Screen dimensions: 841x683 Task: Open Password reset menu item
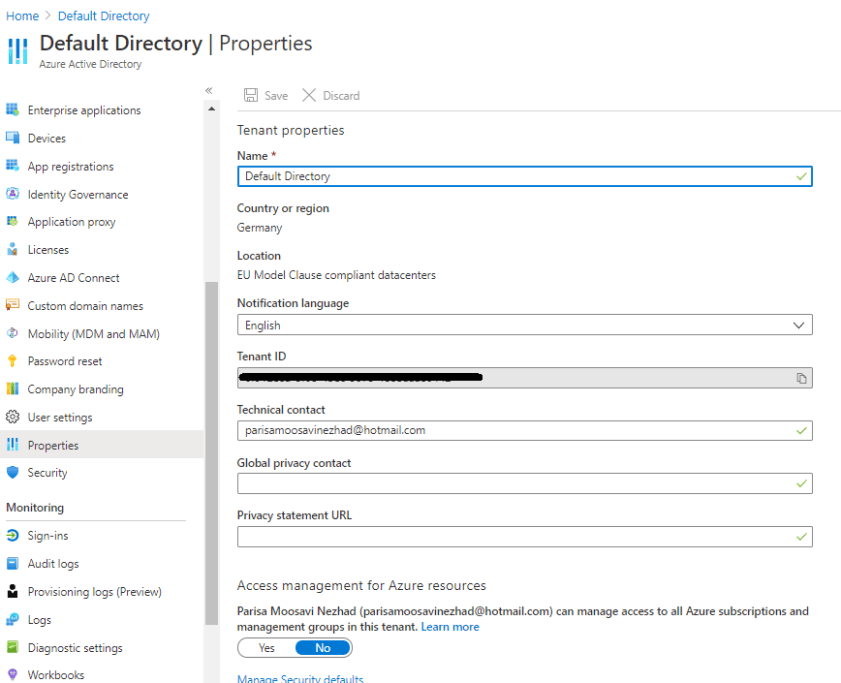click(65, 361)
